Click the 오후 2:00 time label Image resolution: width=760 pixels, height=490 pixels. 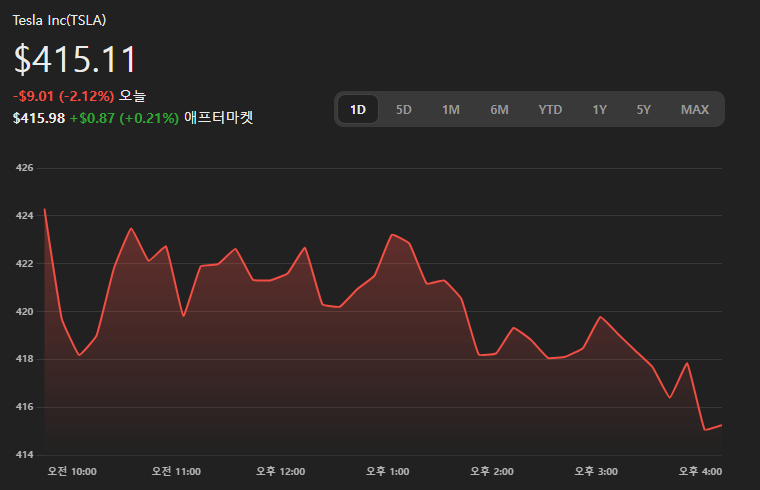tap(491, 471)
